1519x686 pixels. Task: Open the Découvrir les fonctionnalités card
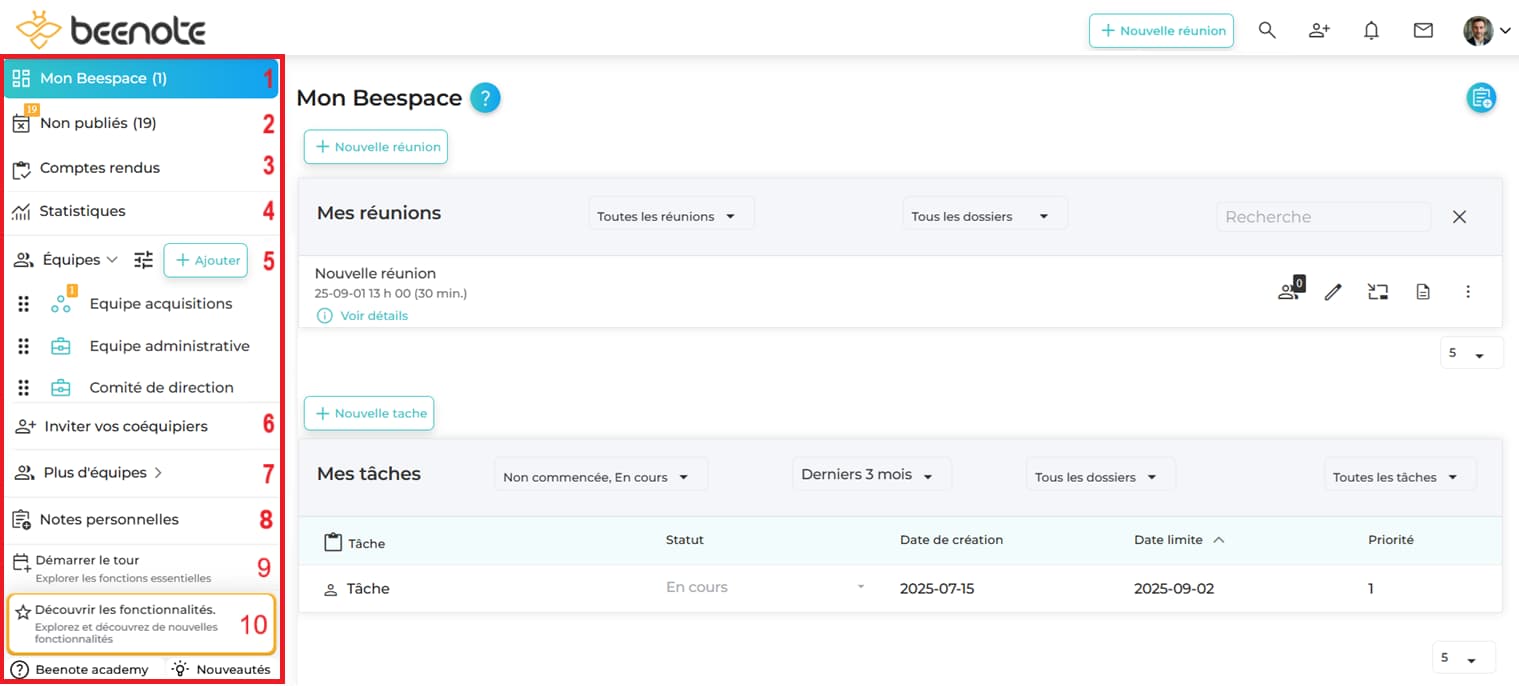pyautogui.click(x=141, y=624)
